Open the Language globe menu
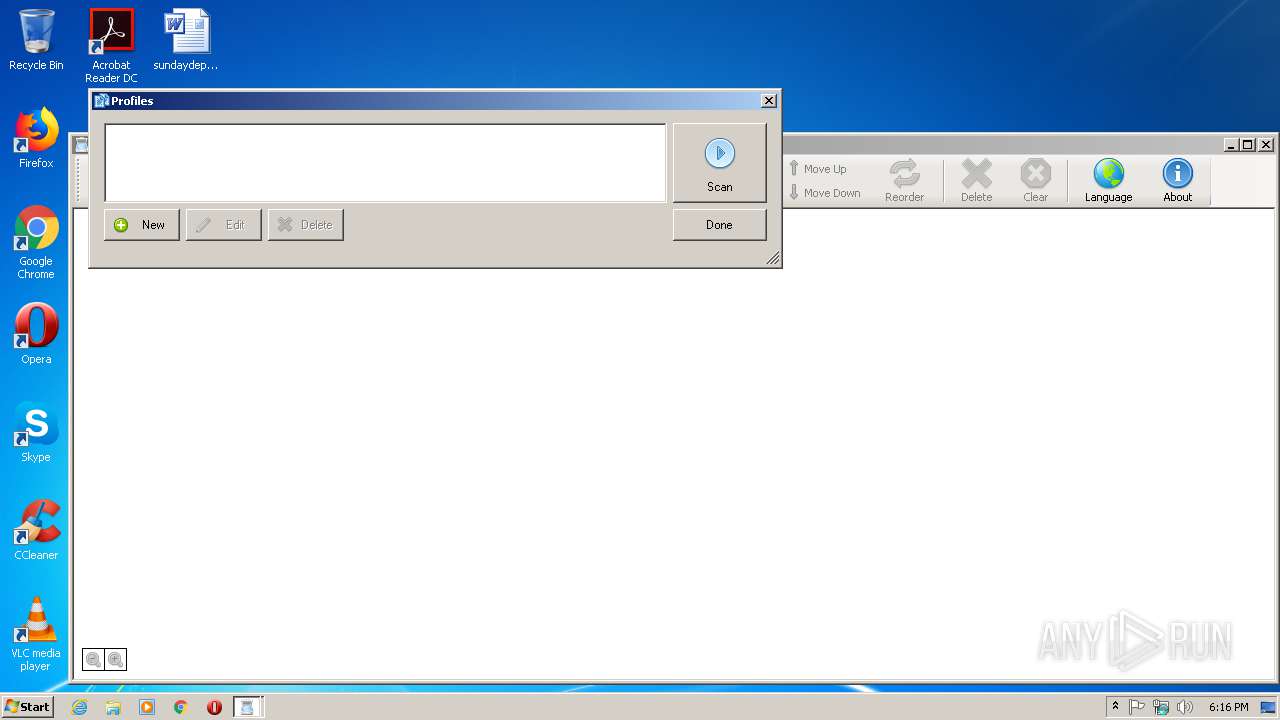 (1108, 181)
